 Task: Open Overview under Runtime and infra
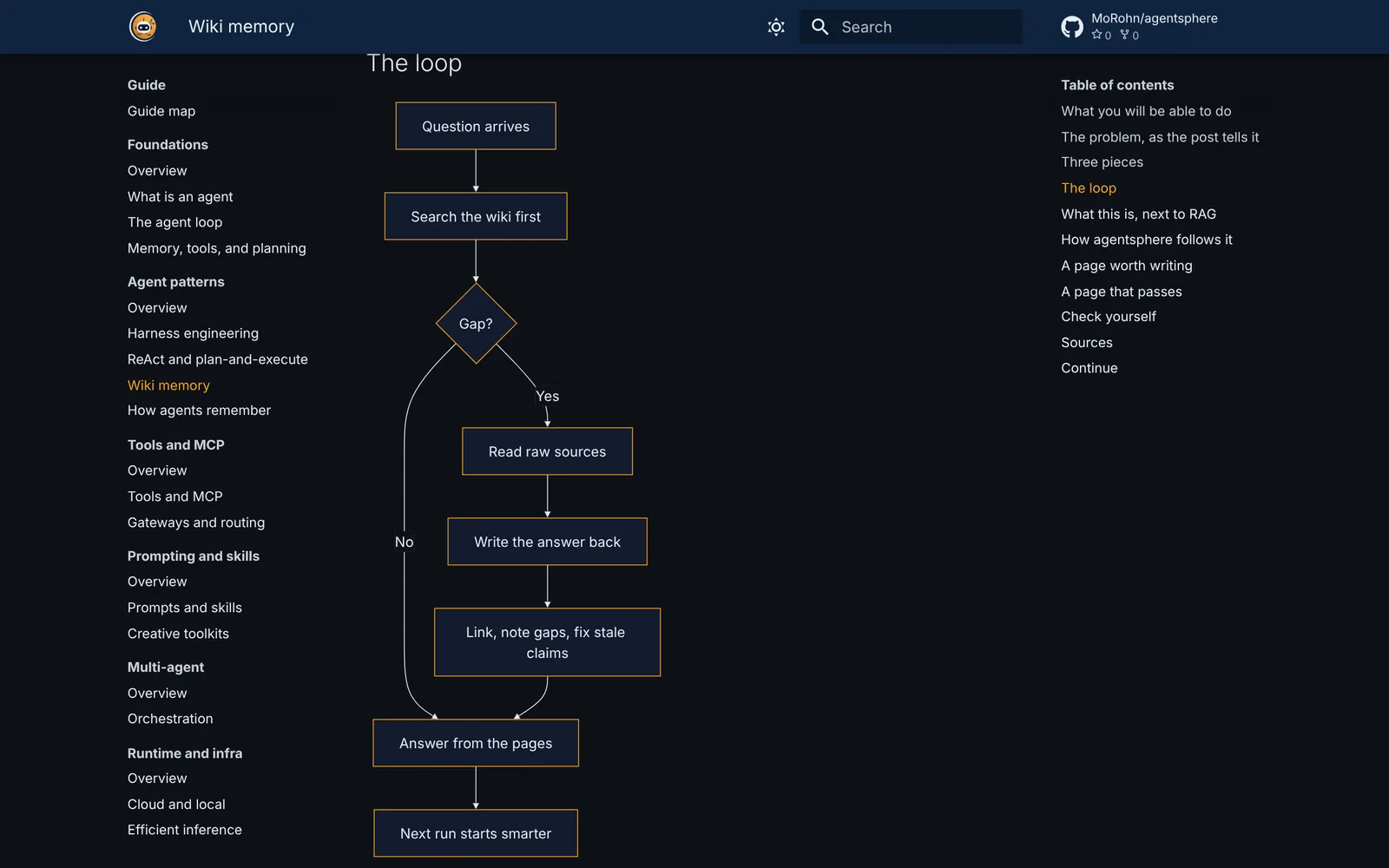pyautogui.click(x=157, y=779)
